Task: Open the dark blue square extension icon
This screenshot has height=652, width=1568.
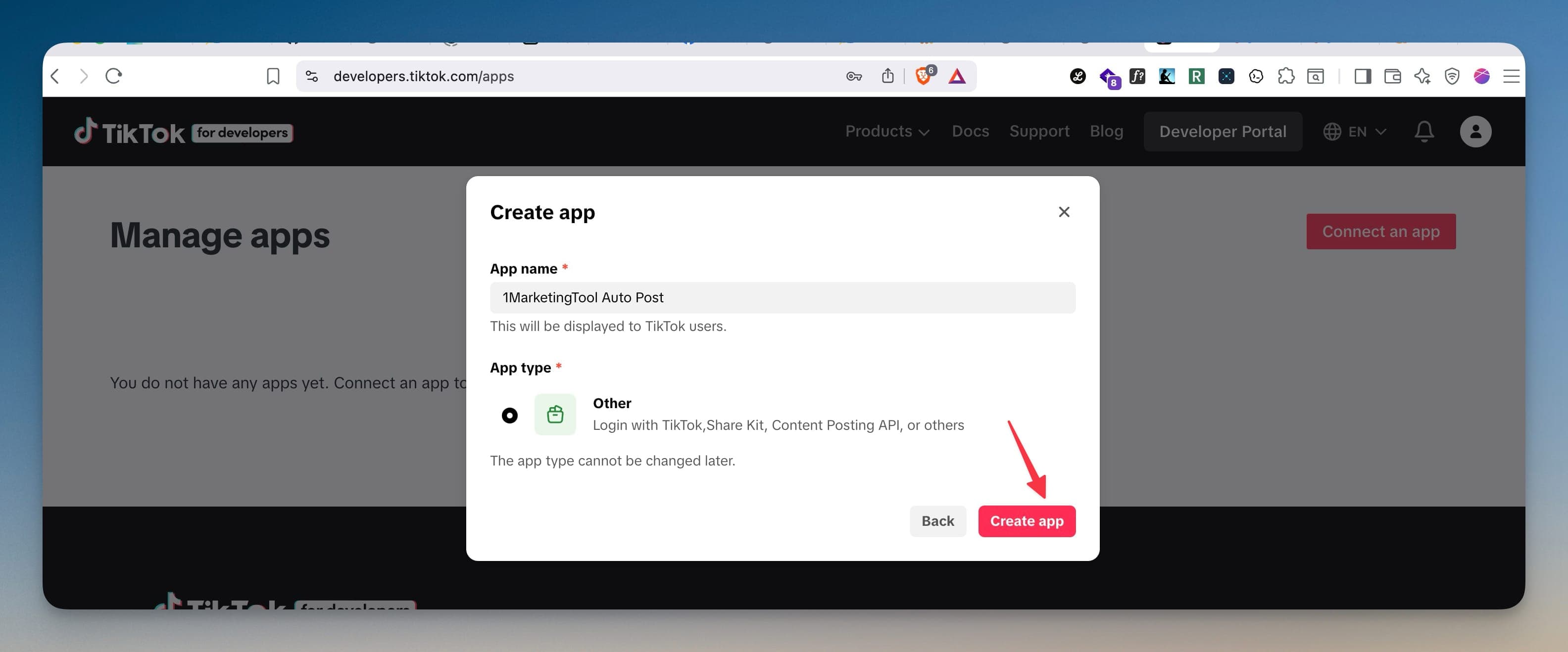Action: tap(1226, 76)
